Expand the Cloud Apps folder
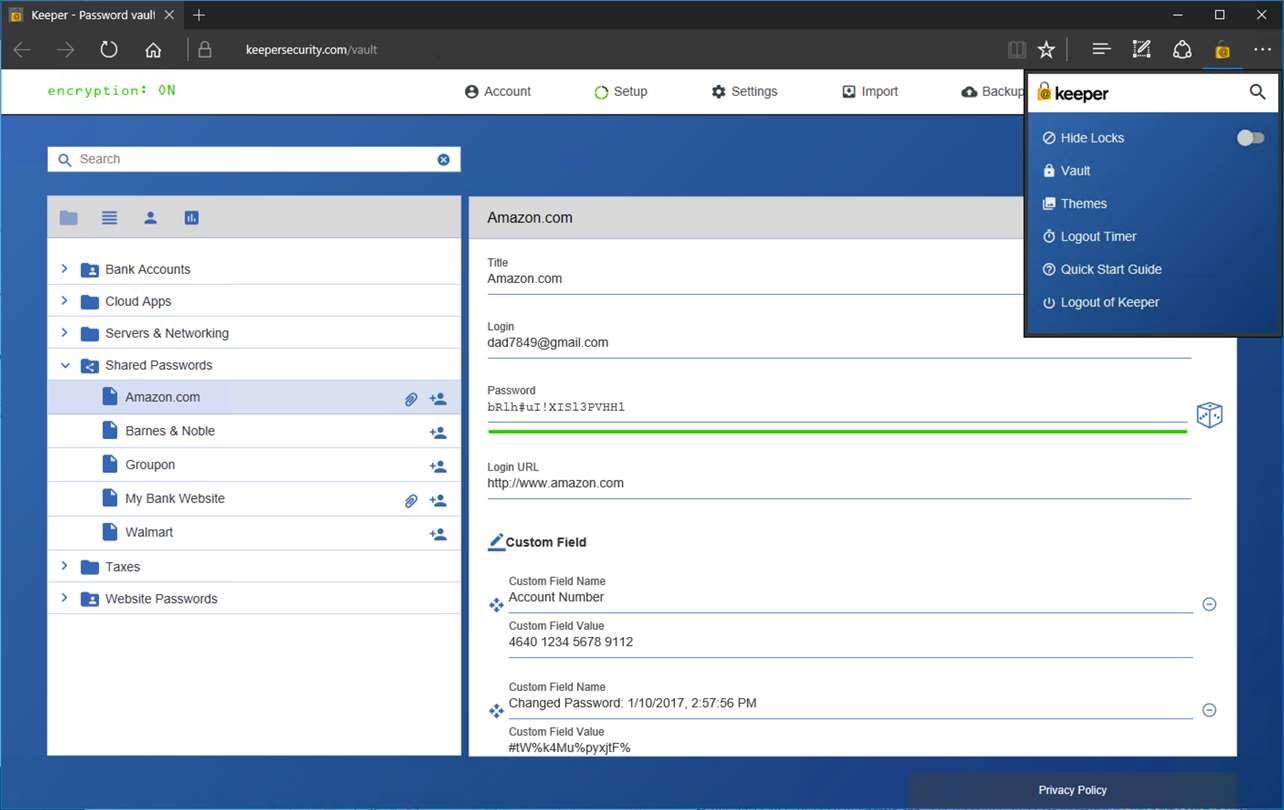This screenshot has width=1284, height=810. 64,301
